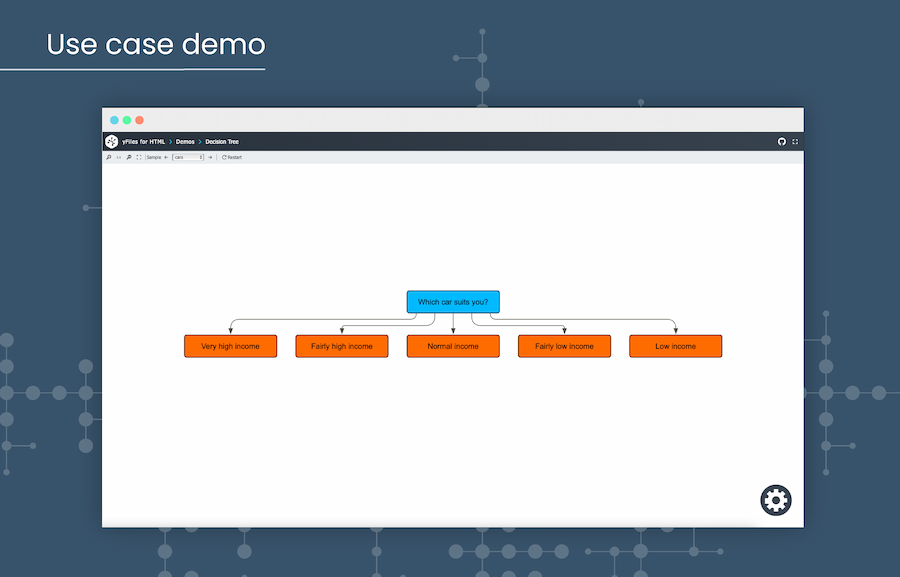Activate the Fit Content zoom icon
Screen dimensions: 900x577
(138, 157)
